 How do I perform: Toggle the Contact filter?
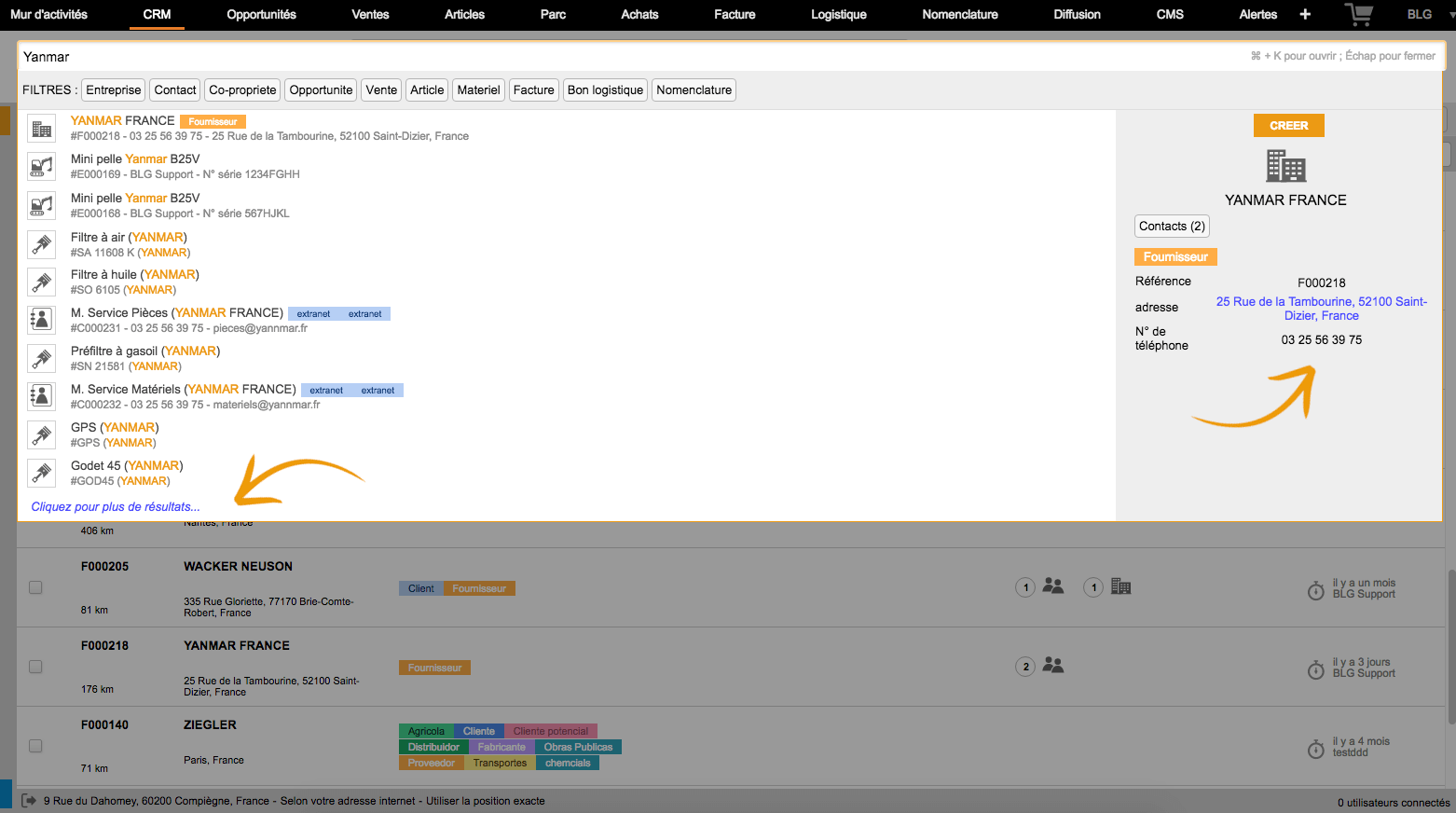tap(175, 90)
